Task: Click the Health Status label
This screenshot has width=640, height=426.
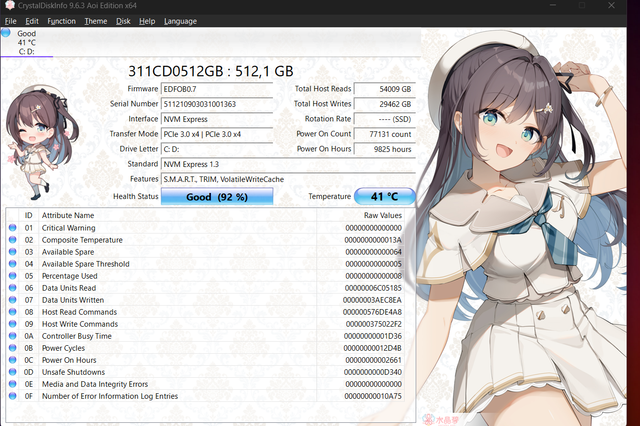Action: 136,196
